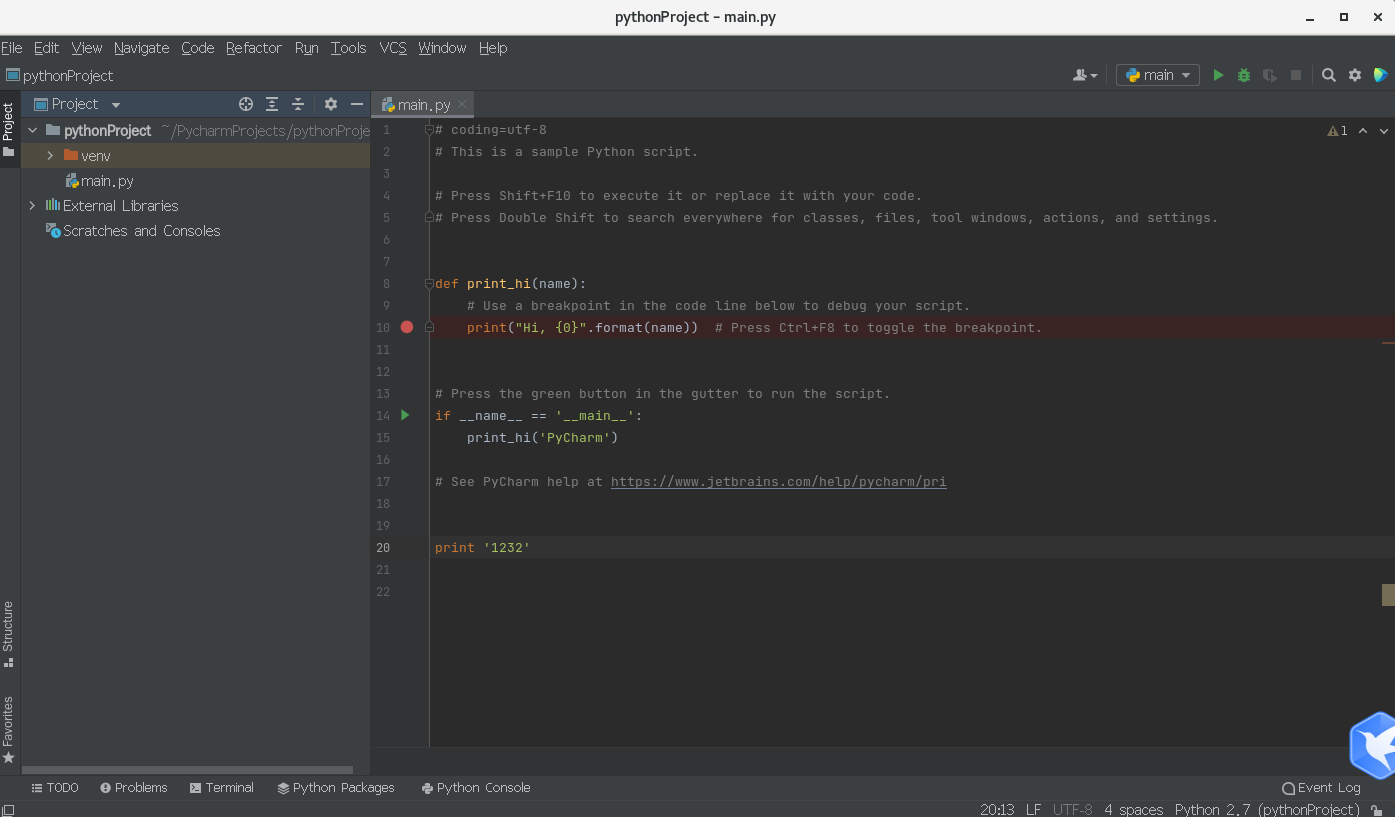Image resolution: width=1395 pixels, height=817 pixels.
Task: Open the VCS menu
Action: pos(393,48)
